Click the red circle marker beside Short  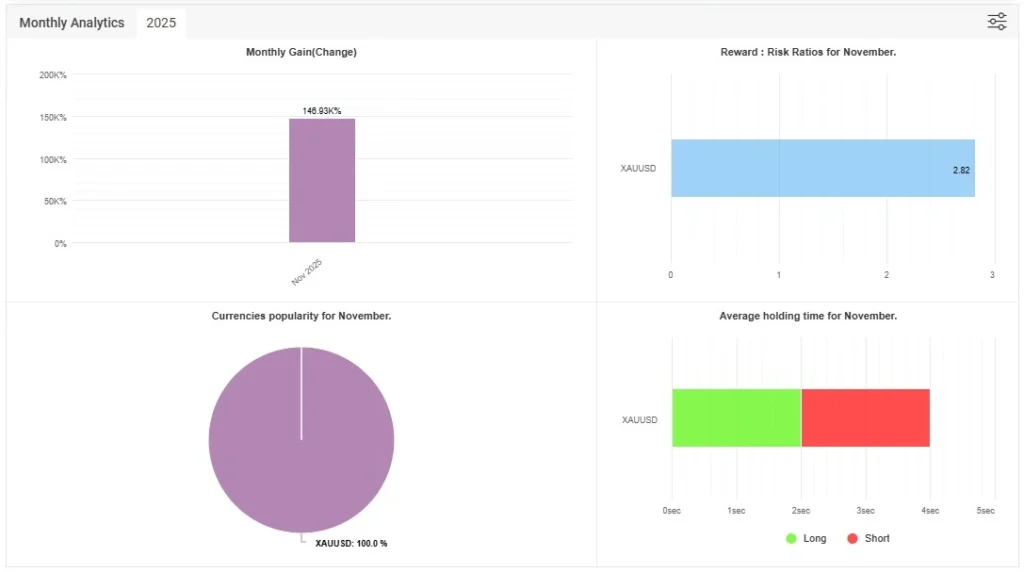coord(853,538)
